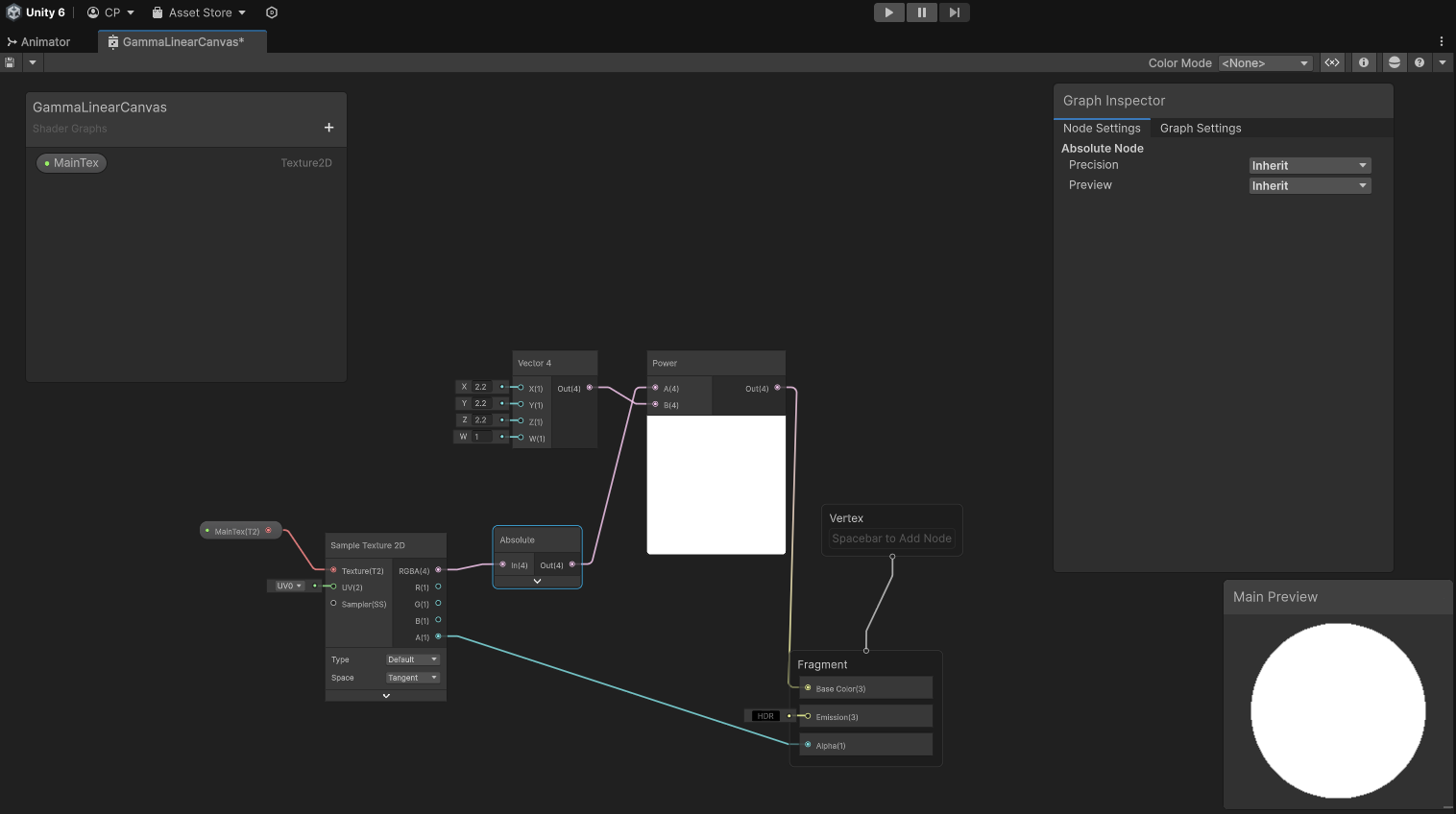The width and height of the screenshot is (1456, 814).
Task: Add a new Blackboard property with plus button
Action: 328,126
